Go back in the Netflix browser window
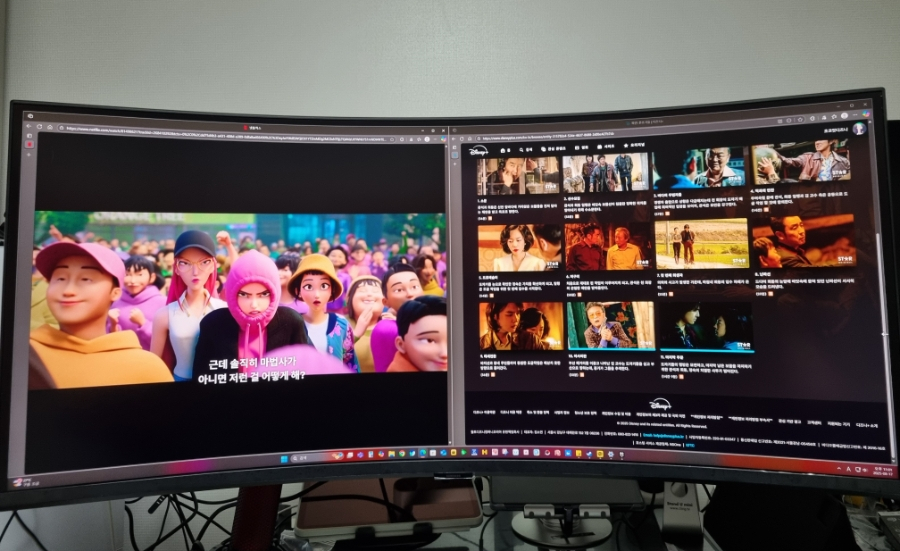The height and width of the screenshot is (551, 900). [x=29, y=126]
